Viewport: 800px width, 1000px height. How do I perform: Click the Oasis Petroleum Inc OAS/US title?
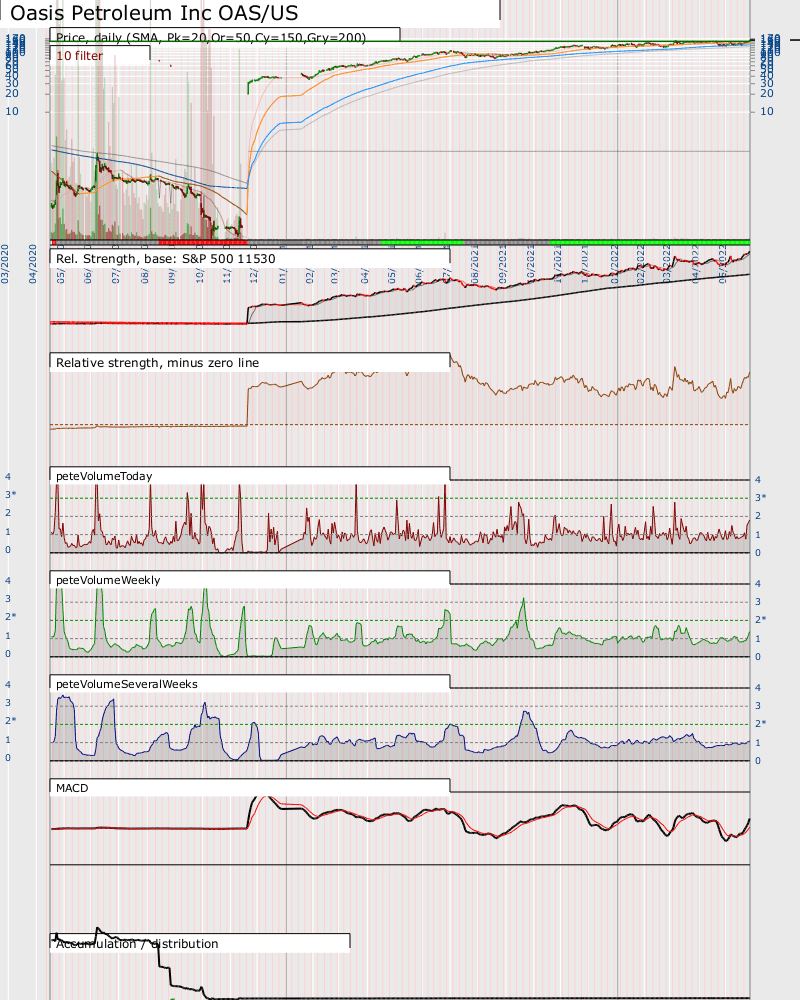click(154, 13)
